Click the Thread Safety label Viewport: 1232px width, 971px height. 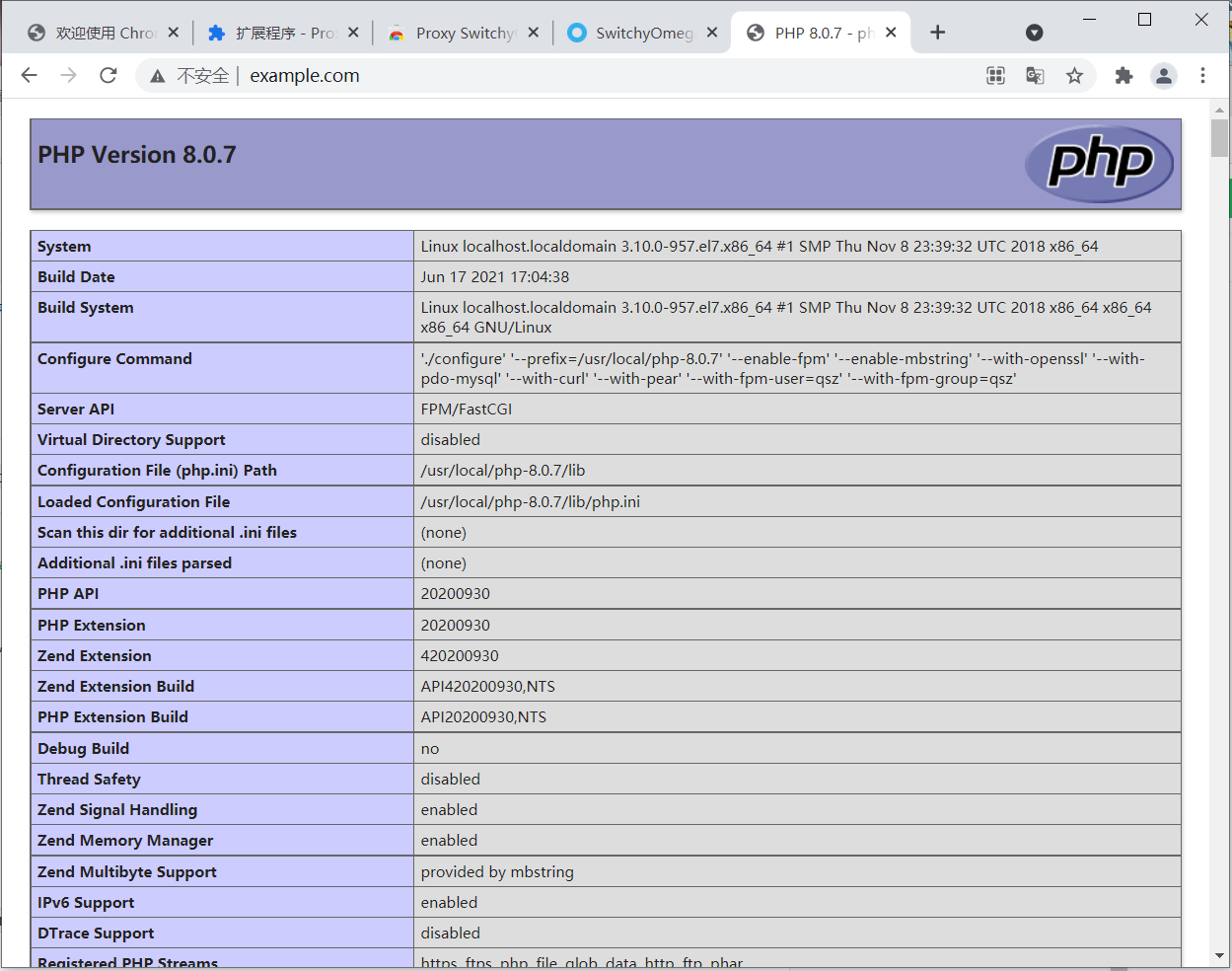click(89, 780)
